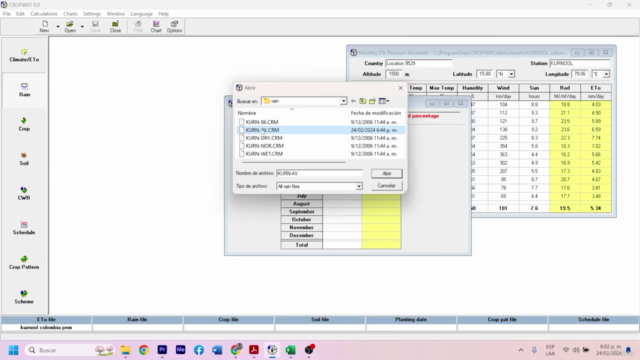
Task: Expand the 'Buscar en' folder dropdown
Action: 343,101
